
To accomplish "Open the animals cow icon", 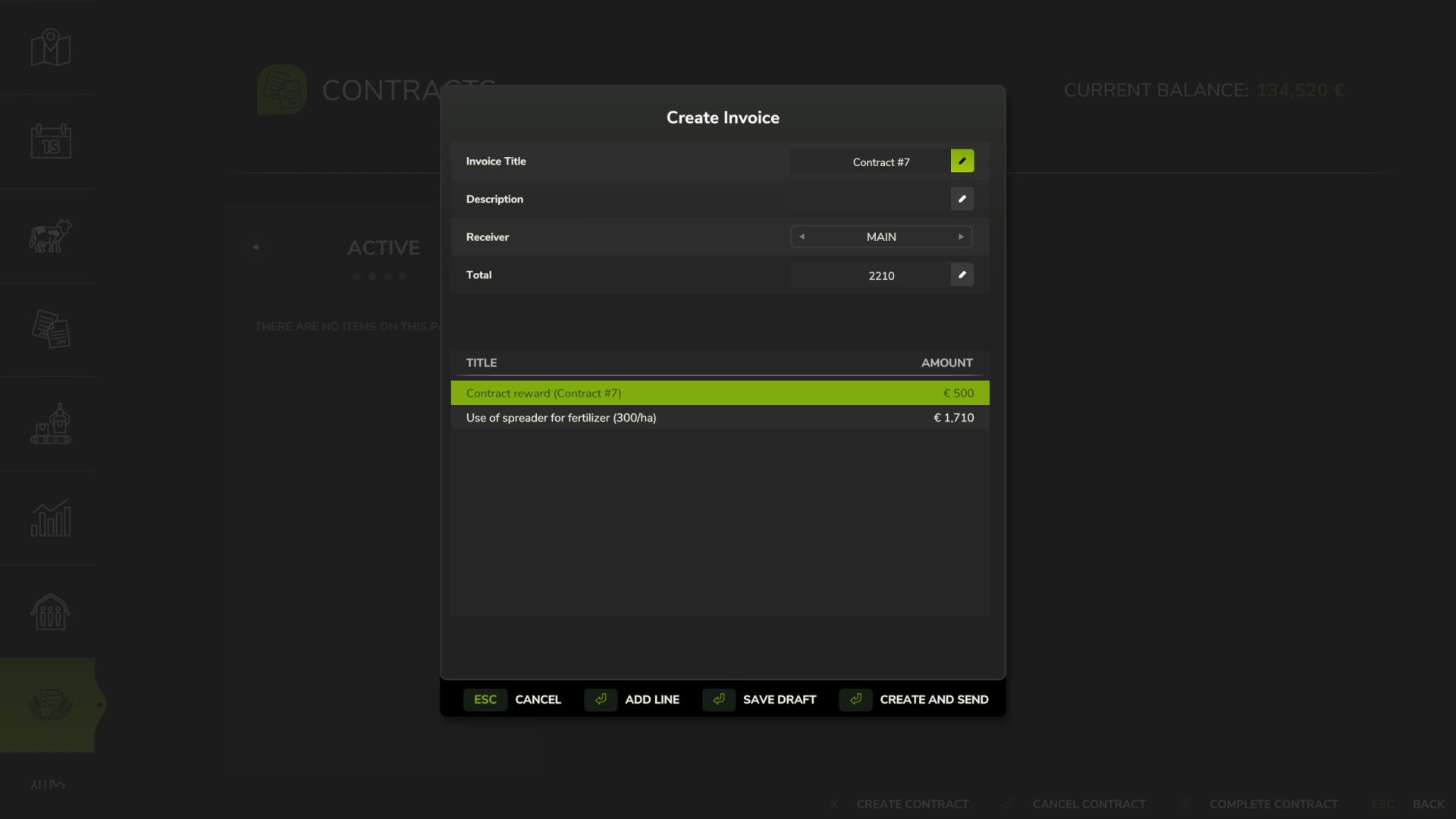I will [51, 236].
